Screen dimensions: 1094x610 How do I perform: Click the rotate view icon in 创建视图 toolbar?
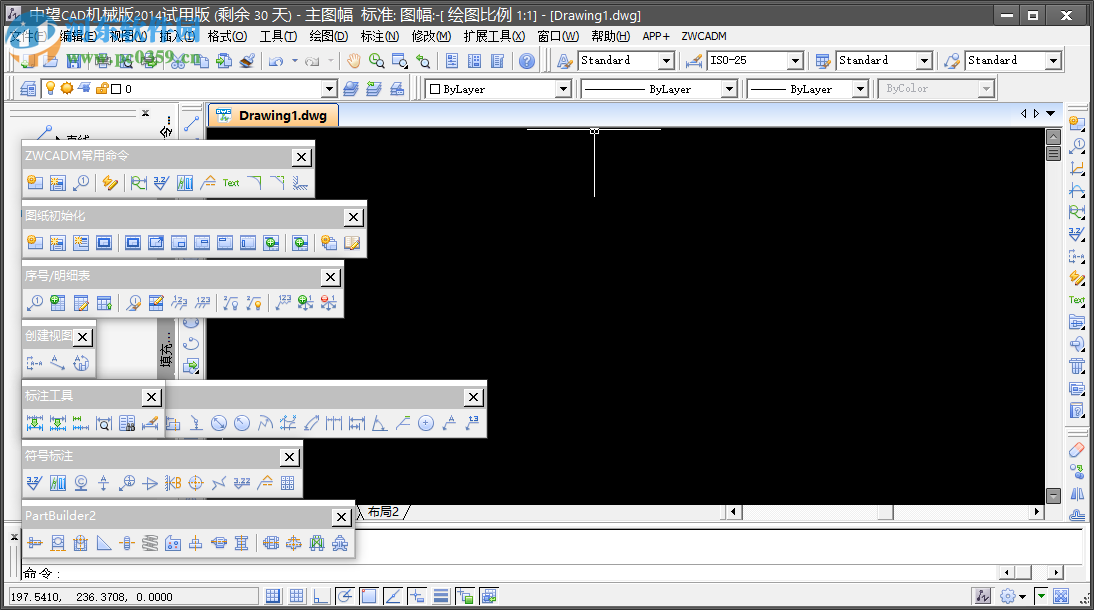(81, 363)
